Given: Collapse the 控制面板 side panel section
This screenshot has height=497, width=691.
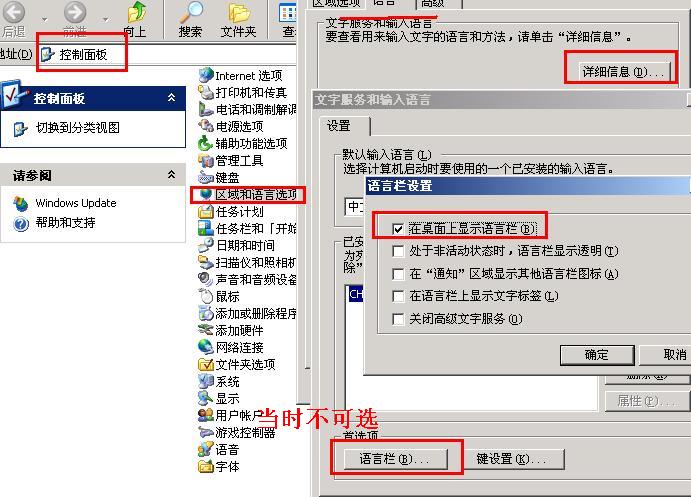Looking at the screenshot, I should (171, 98).
